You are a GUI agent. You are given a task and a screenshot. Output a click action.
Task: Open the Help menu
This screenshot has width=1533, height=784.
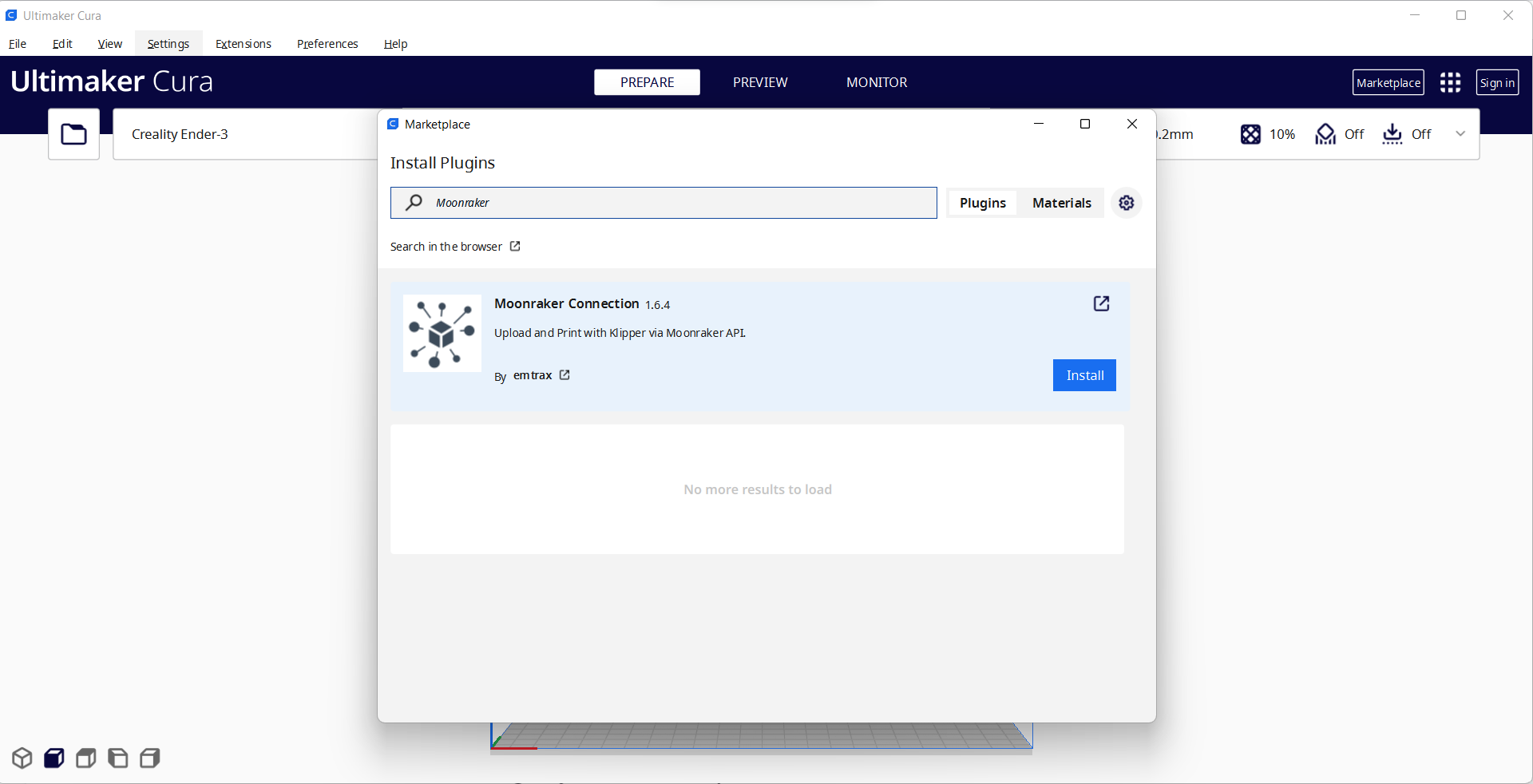coord(395,44)
